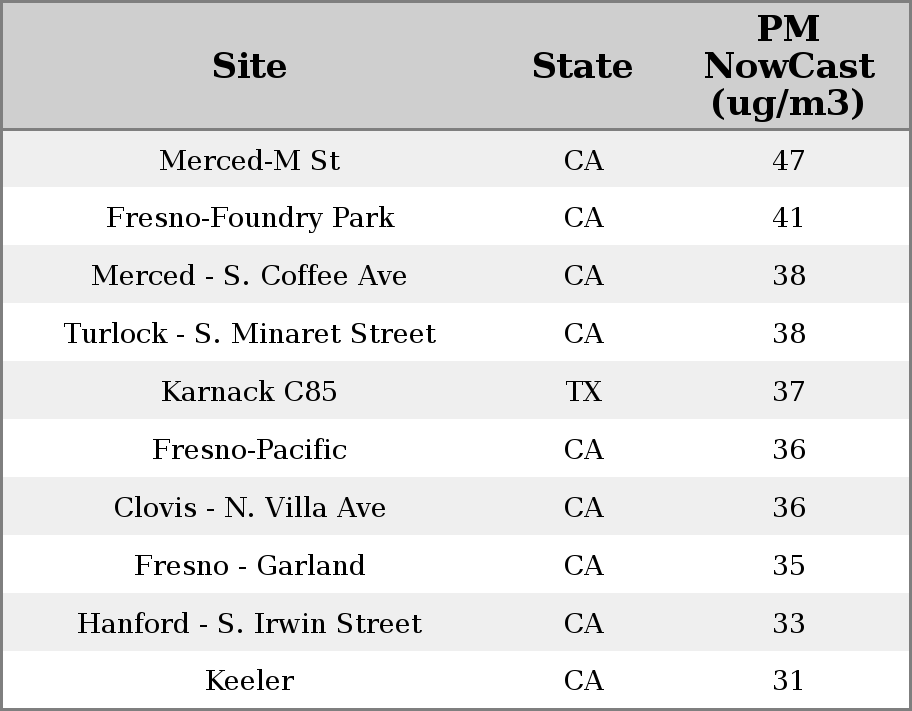This screenshot has height=711, width=912.
Task: Open the Turlock - S. Minaret Street row
Action: tap(249, 334)
